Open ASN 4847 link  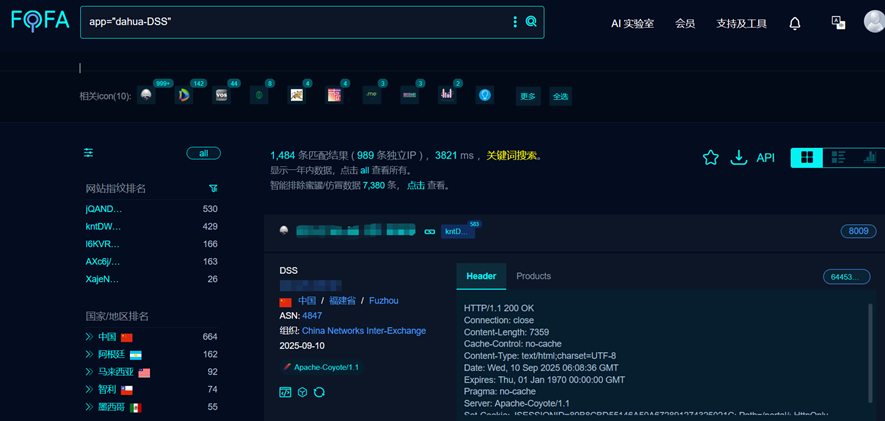[x=312, y=315]
